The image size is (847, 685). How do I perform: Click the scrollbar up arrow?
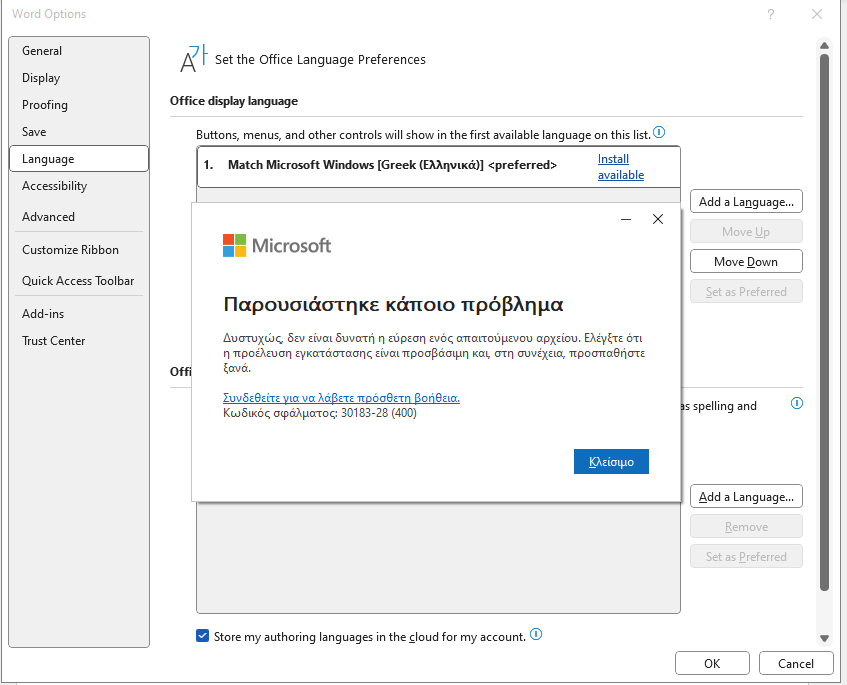pyautogui.click(x=824, y=45)
